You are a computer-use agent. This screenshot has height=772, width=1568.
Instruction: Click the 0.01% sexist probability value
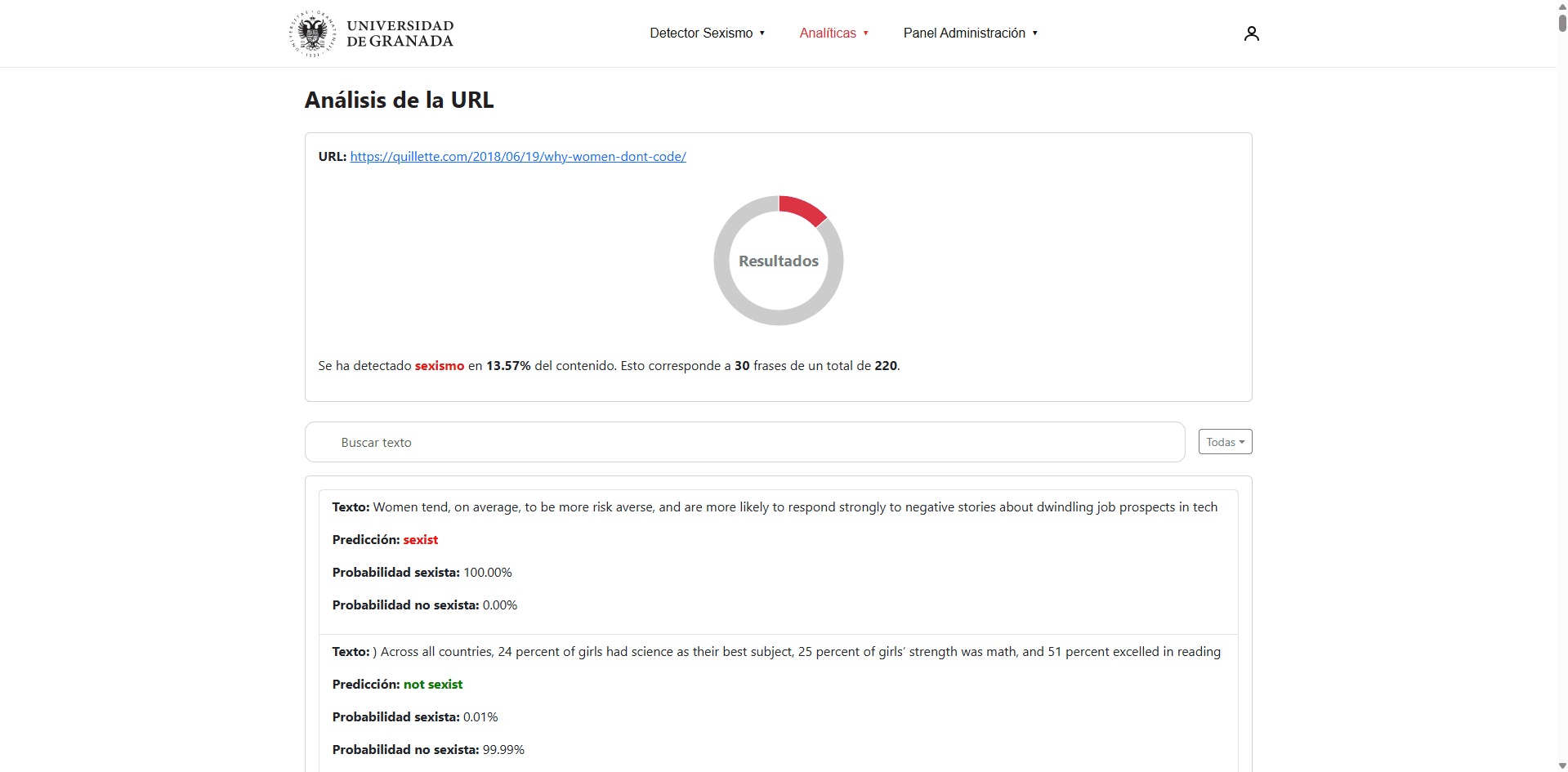coord(480,716)
